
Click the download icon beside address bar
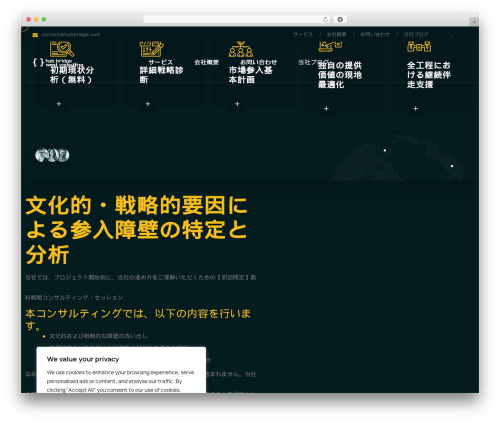click(340, 19)
